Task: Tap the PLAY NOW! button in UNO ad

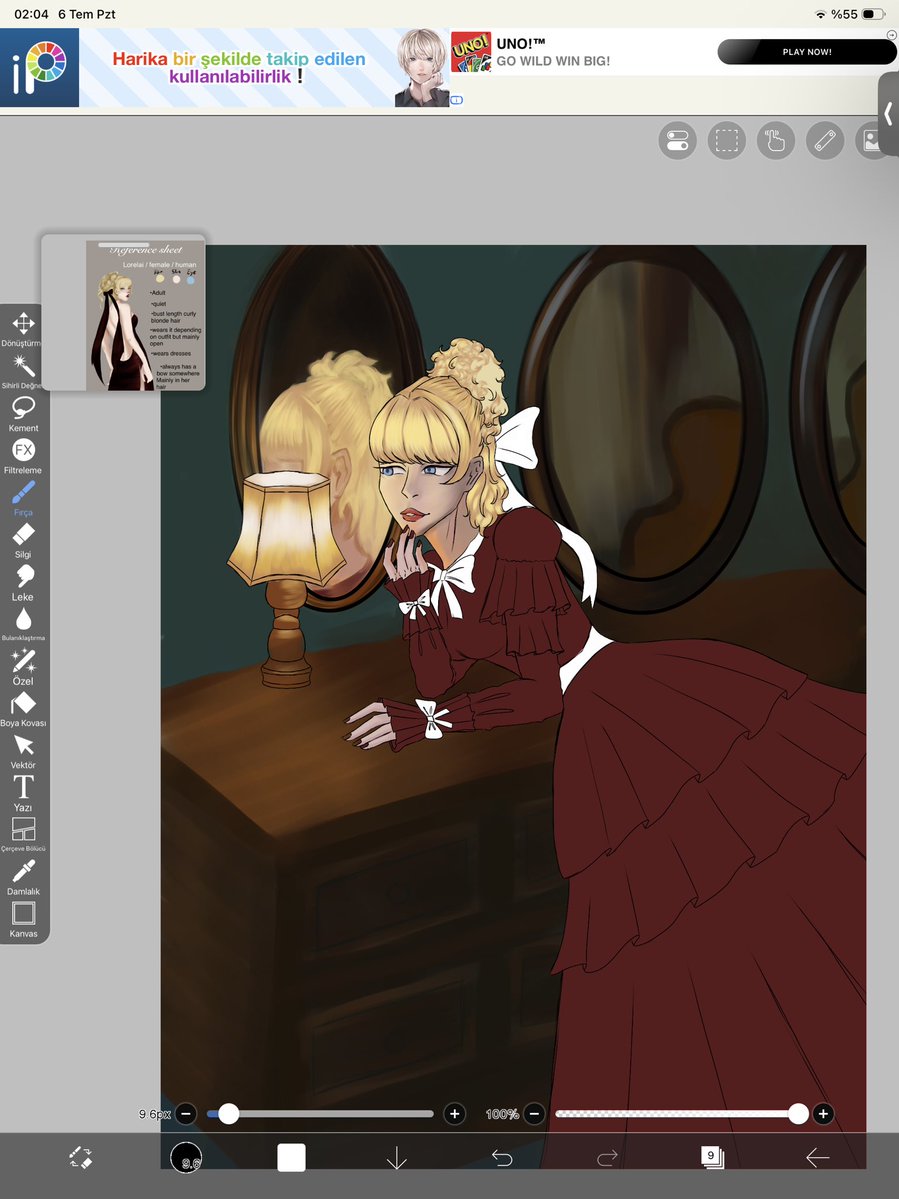Action: [807, 52]
